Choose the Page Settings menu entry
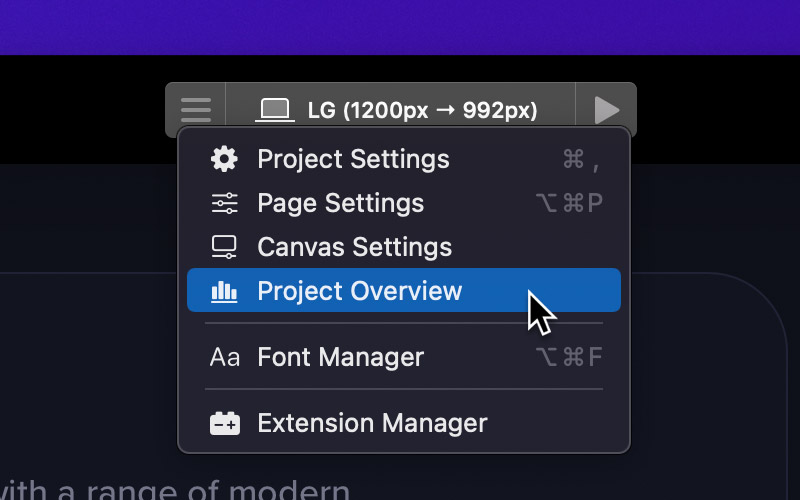The width and height of the screenshot is (800, 500). 404,203
